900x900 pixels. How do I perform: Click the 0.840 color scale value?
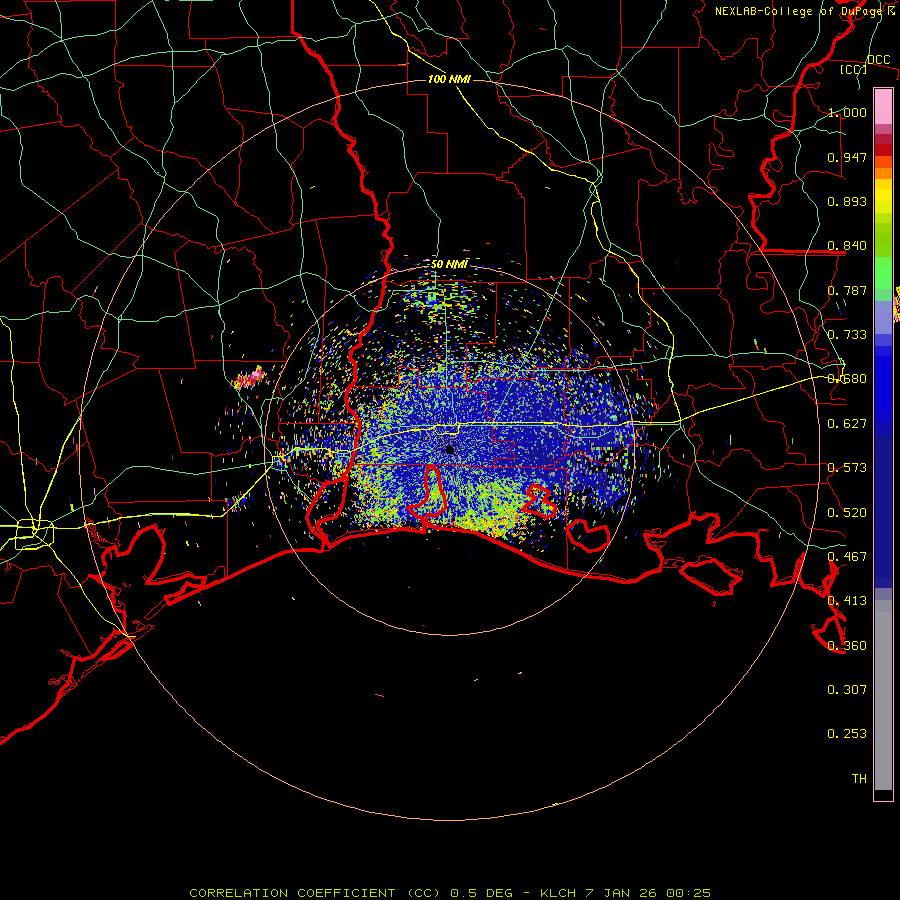[847, 246]
